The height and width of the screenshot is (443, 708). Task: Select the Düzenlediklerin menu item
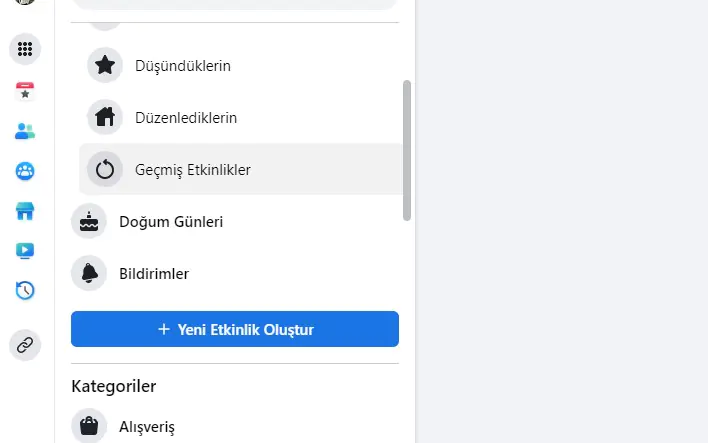coord(186,118)
